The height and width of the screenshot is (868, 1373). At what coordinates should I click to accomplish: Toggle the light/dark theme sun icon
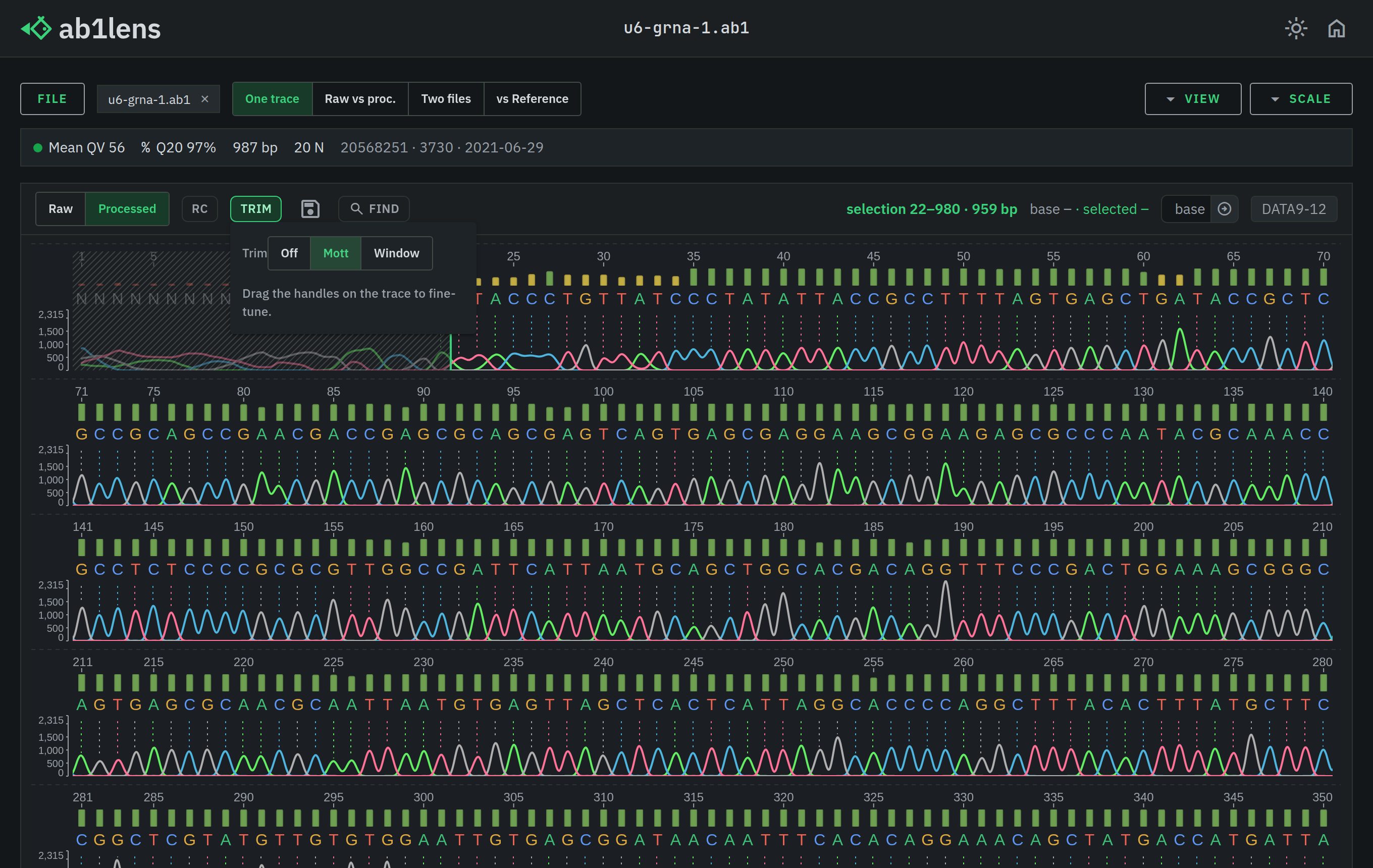(x=1295, y=28)
